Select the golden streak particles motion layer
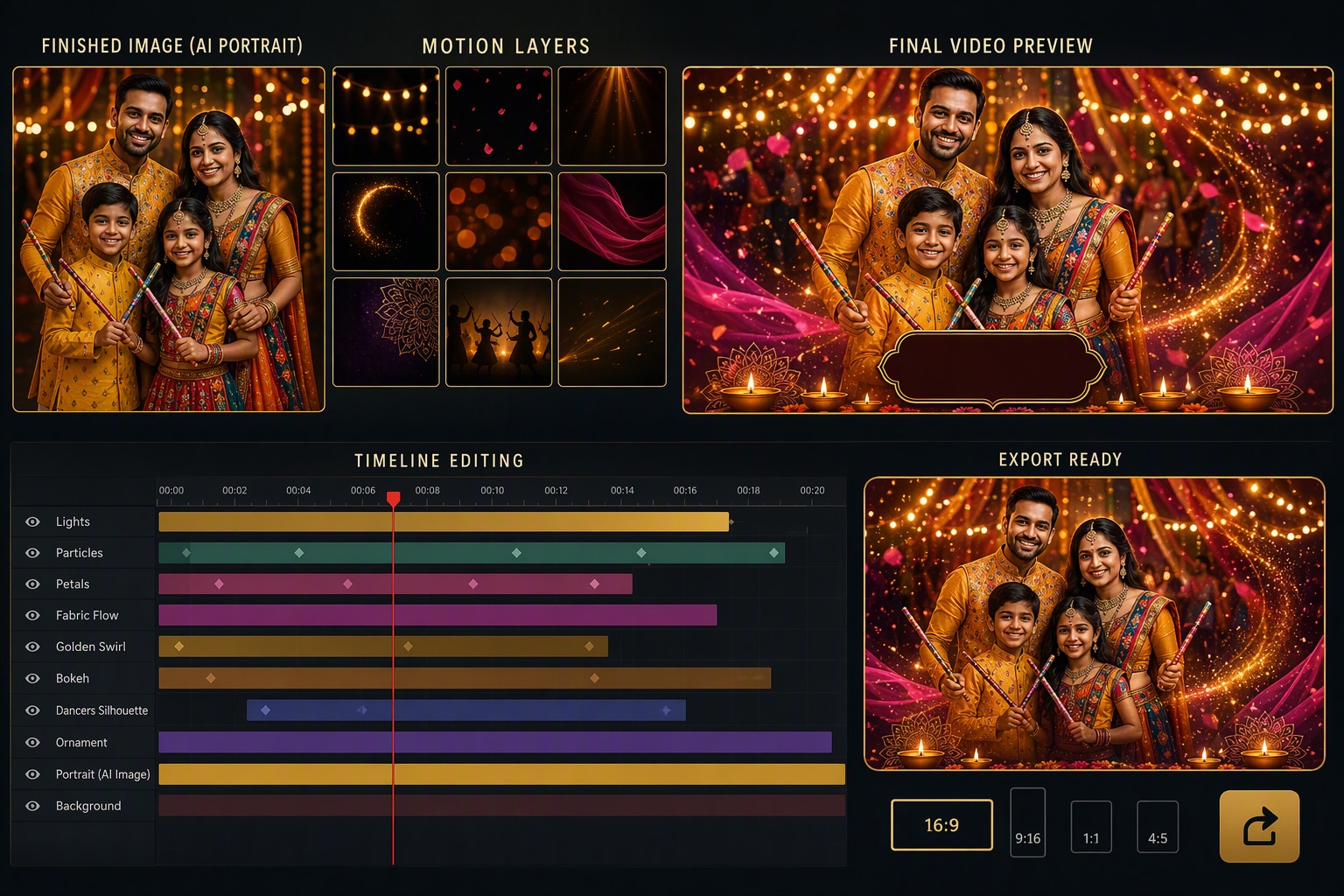Screen dimensions: 1344x896 tap(612, 332)
